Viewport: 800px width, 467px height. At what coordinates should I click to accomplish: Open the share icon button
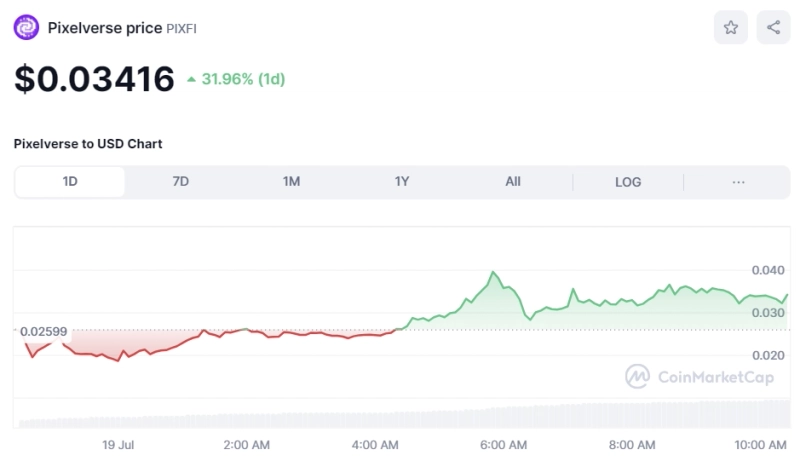773,28
